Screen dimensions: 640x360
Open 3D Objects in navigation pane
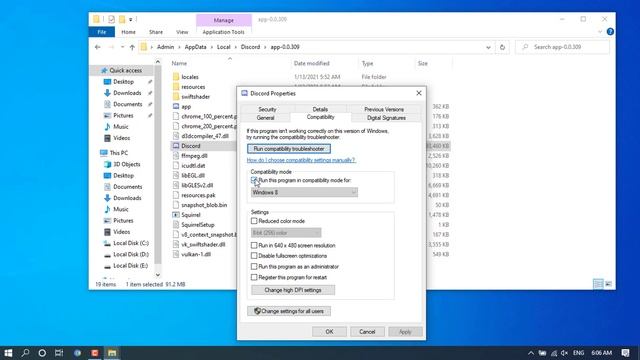coord(126,164)
